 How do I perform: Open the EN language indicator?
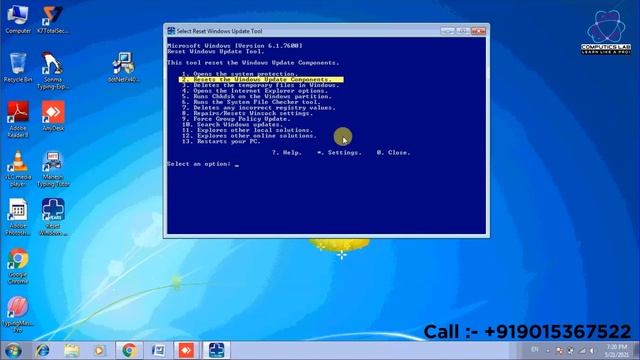[x=535, y=350]
